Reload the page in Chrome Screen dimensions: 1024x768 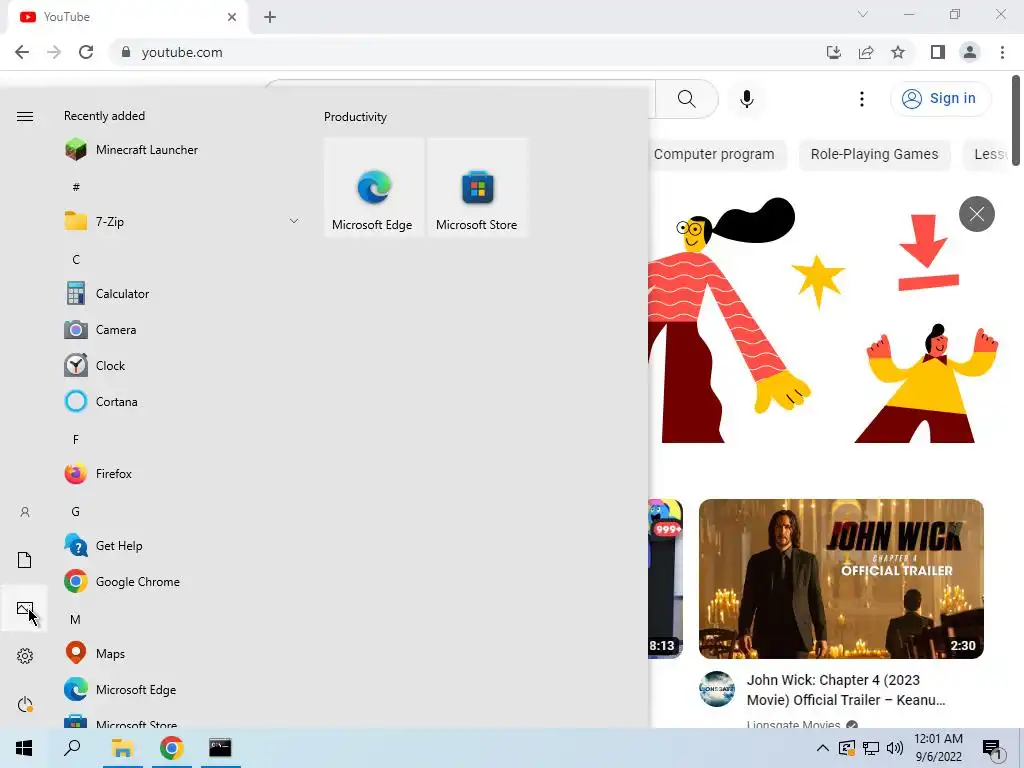[86, 52]
